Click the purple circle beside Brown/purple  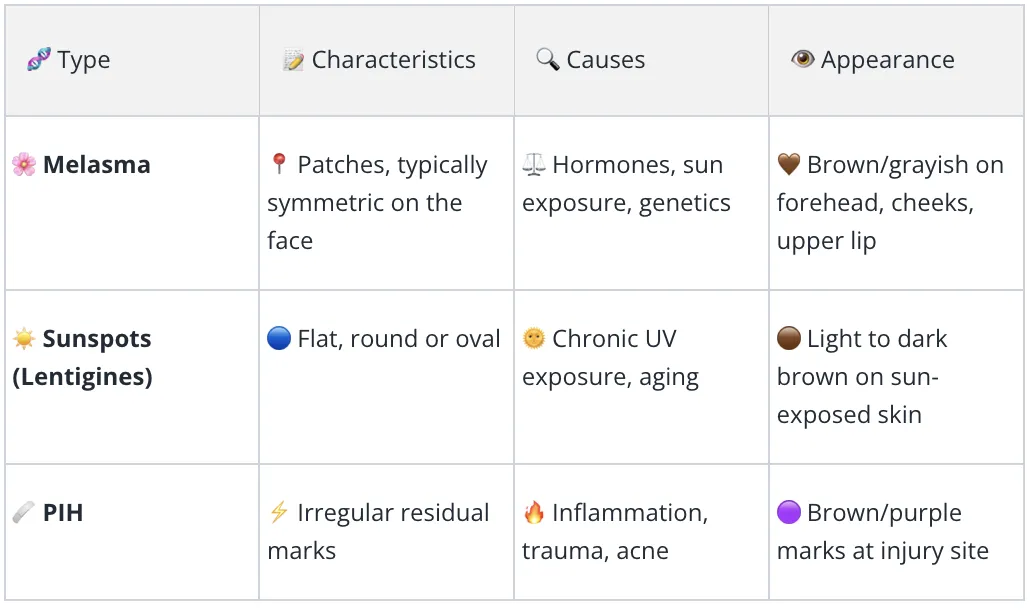(789, 512)
